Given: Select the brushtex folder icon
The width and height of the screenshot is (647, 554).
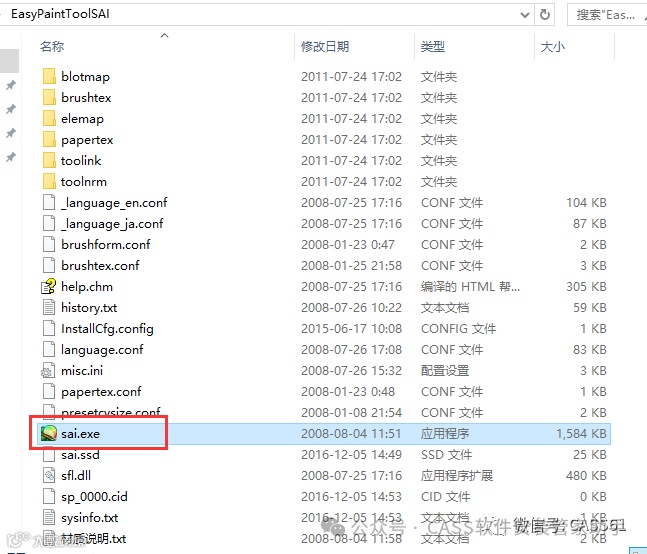Looking at the screenshot, I should pos(49,97).
